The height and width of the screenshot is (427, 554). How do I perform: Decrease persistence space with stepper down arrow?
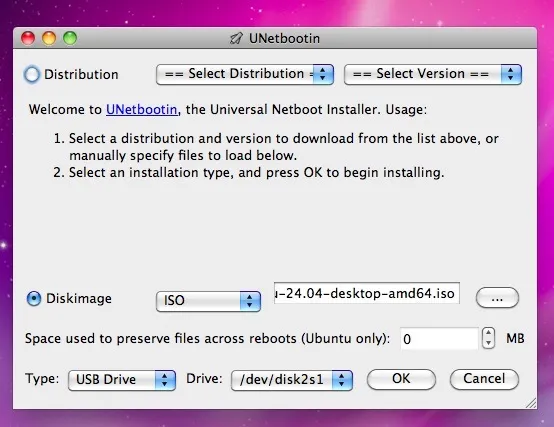pos(488,343)
